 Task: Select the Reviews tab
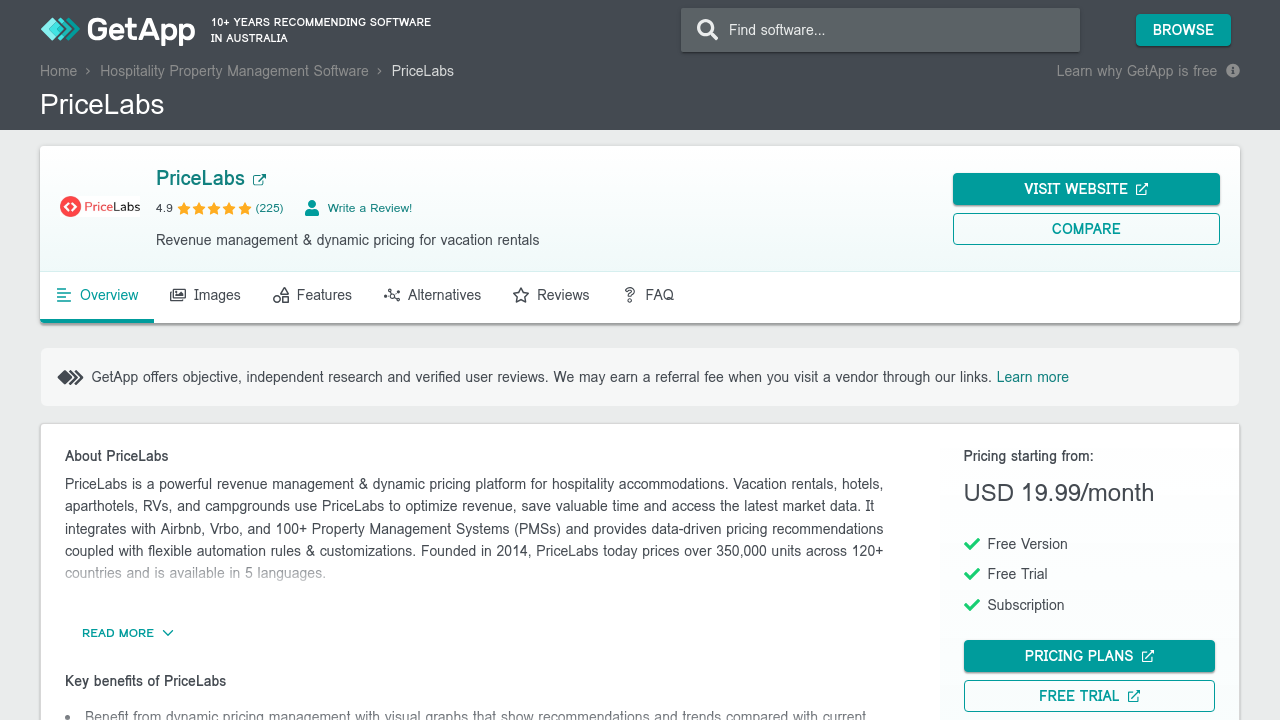551,295
